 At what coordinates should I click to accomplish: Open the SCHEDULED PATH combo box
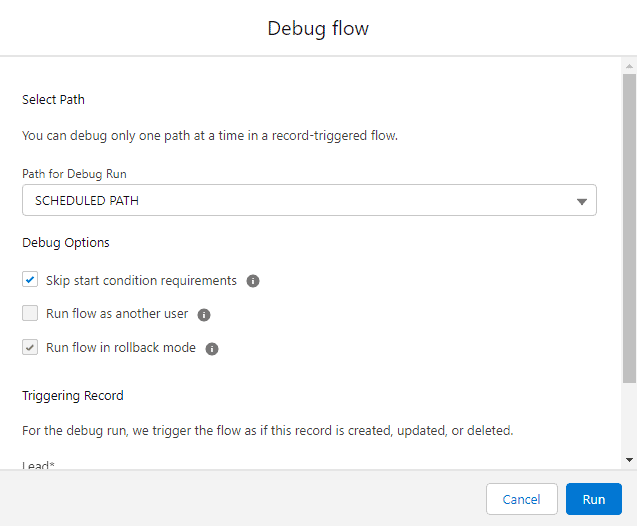pyautogui.click(x=300, y=201)
